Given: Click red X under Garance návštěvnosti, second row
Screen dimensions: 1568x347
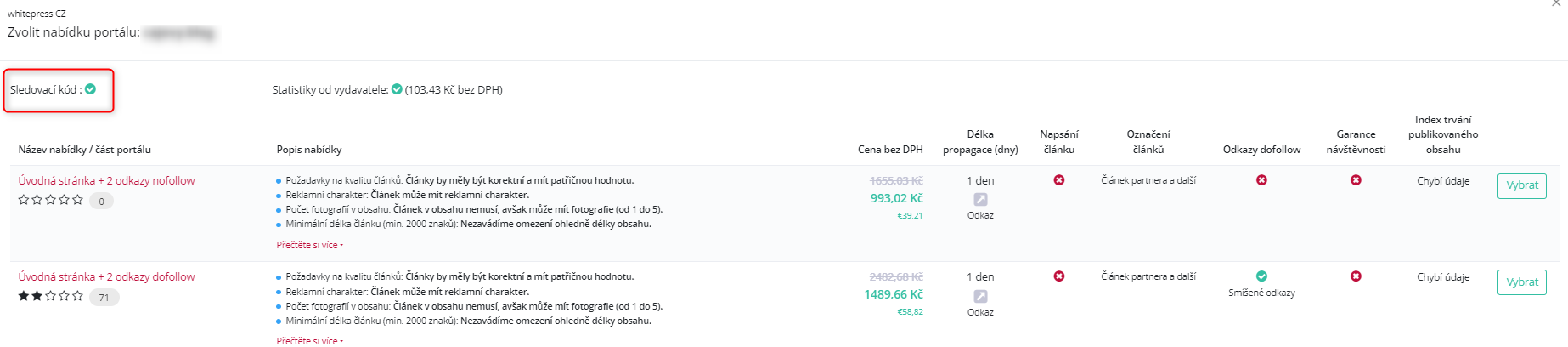Looking at the screenshot, I should 1356,276.
